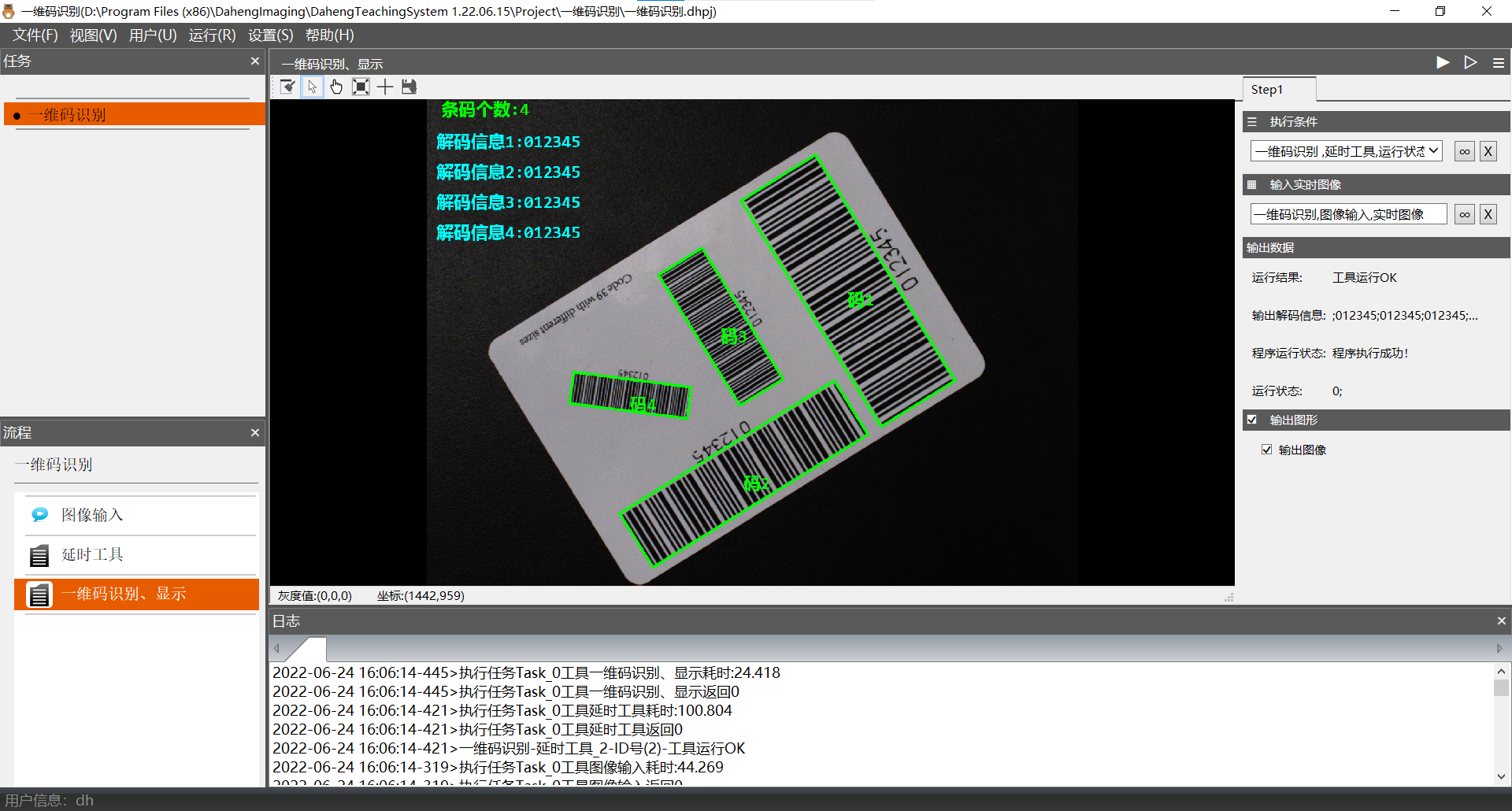Close the 任务 panel
1512x811 pixels.
click(255, 61)
